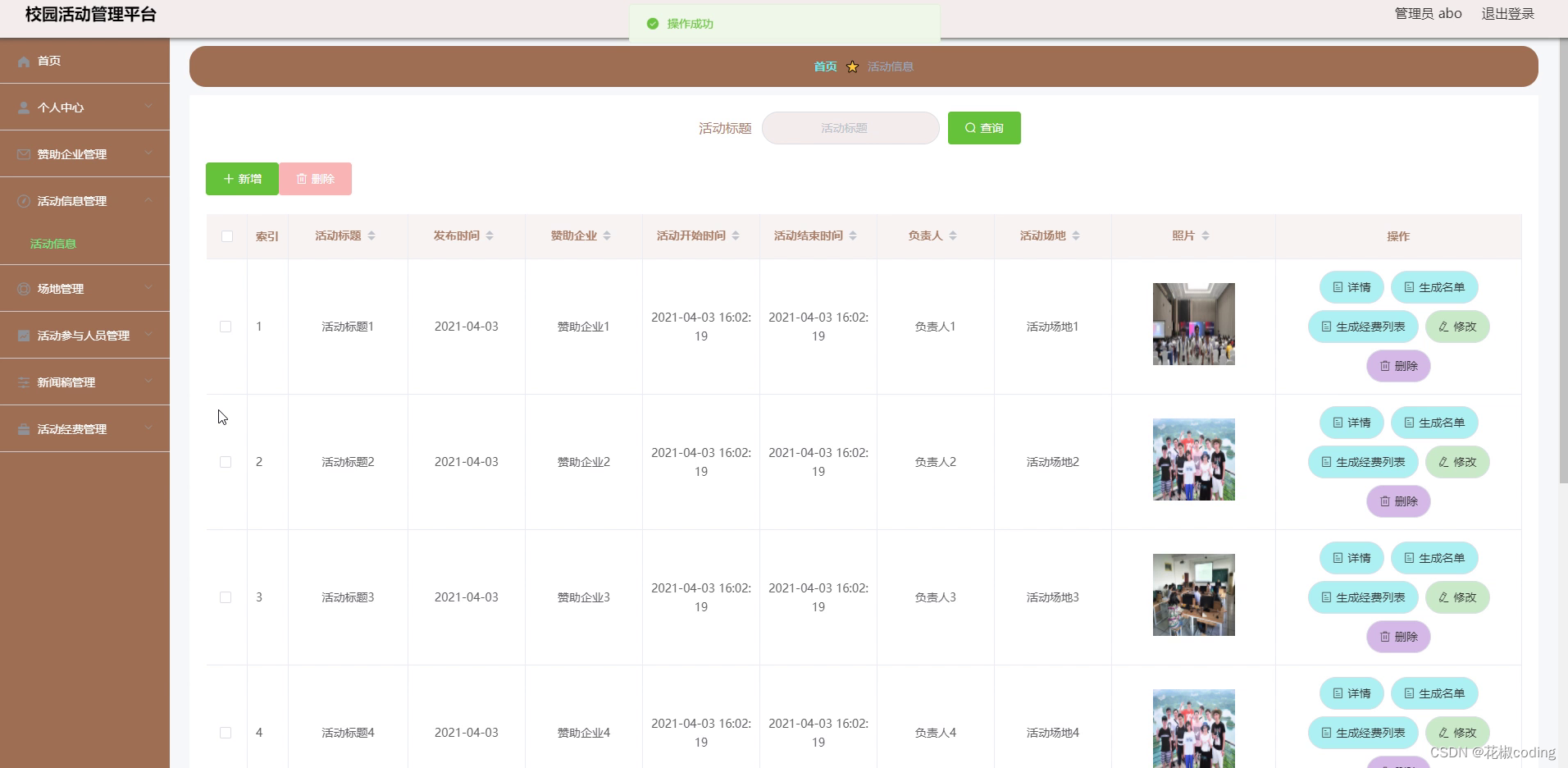Expand the 赞助企业管理 menu chevron
Screen dimensions: 1568x768
(x=148, y=153)
